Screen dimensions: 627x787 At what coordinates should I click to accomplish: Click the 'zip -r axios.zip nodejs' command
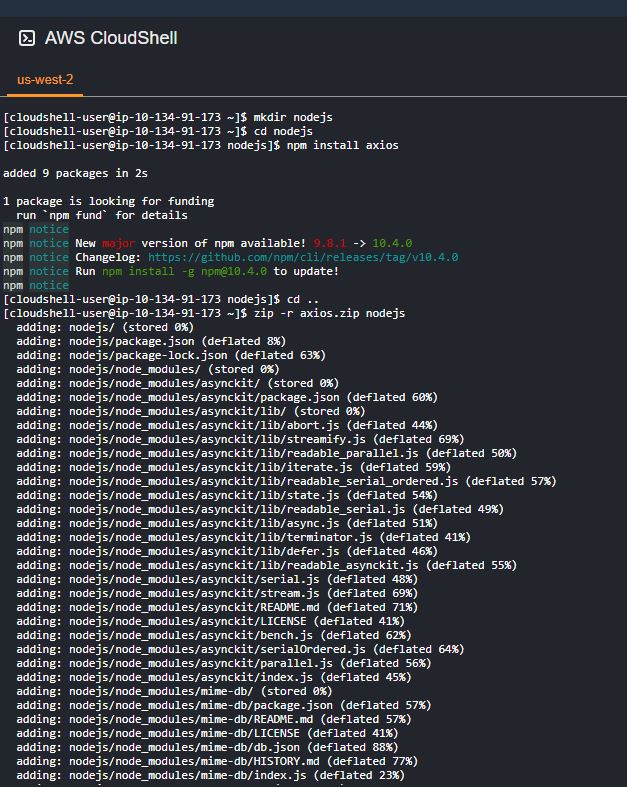[329, 313]
